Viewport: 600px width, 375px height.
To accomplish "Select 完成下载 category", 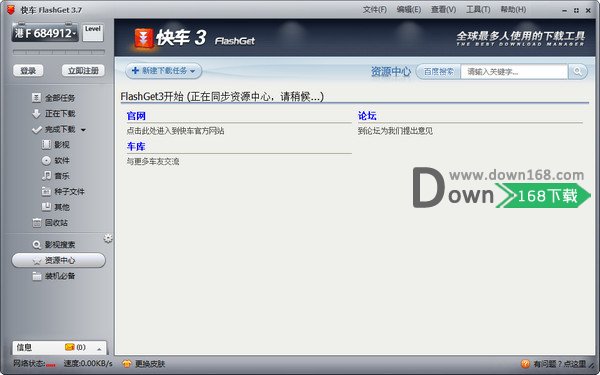I will [60, 129].
